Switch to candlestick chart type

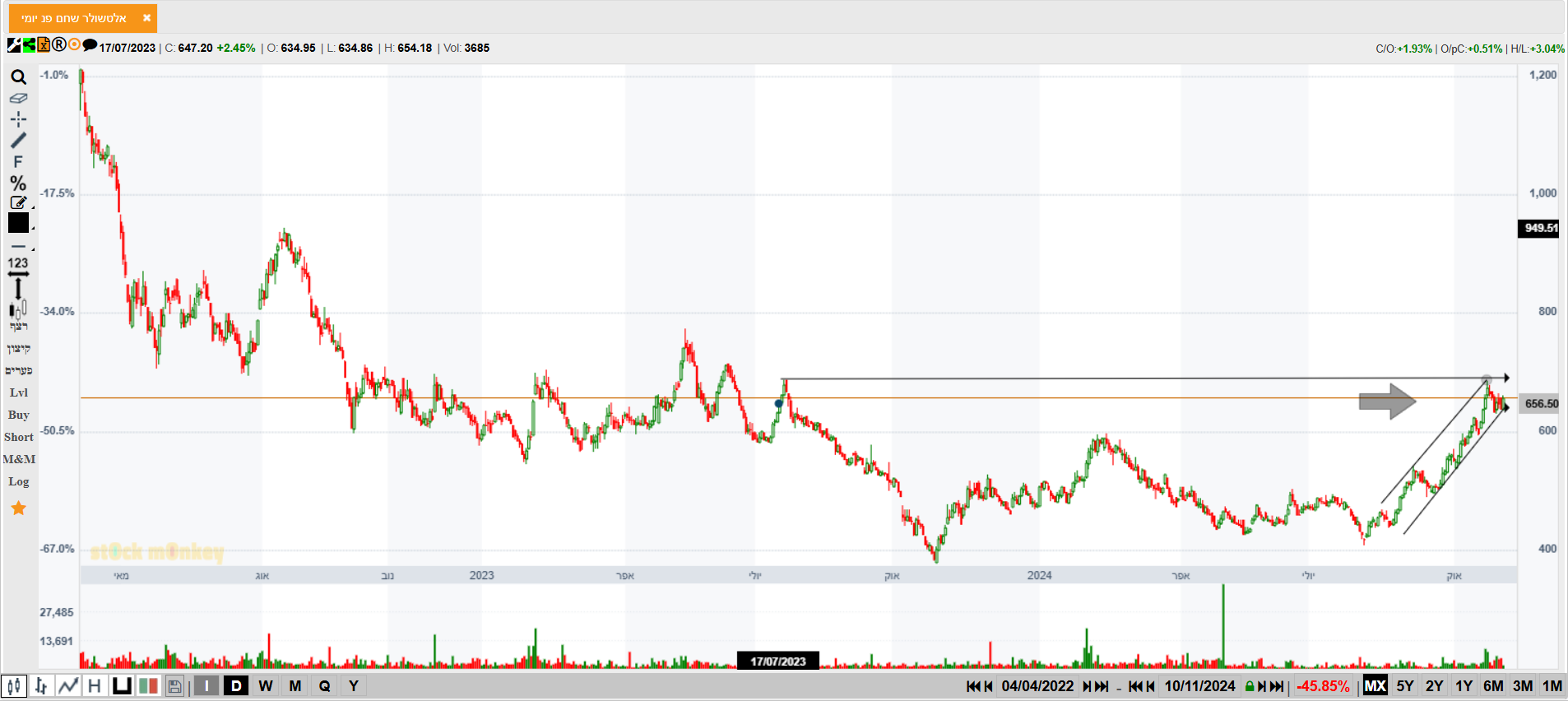click(x=14, y=685)
